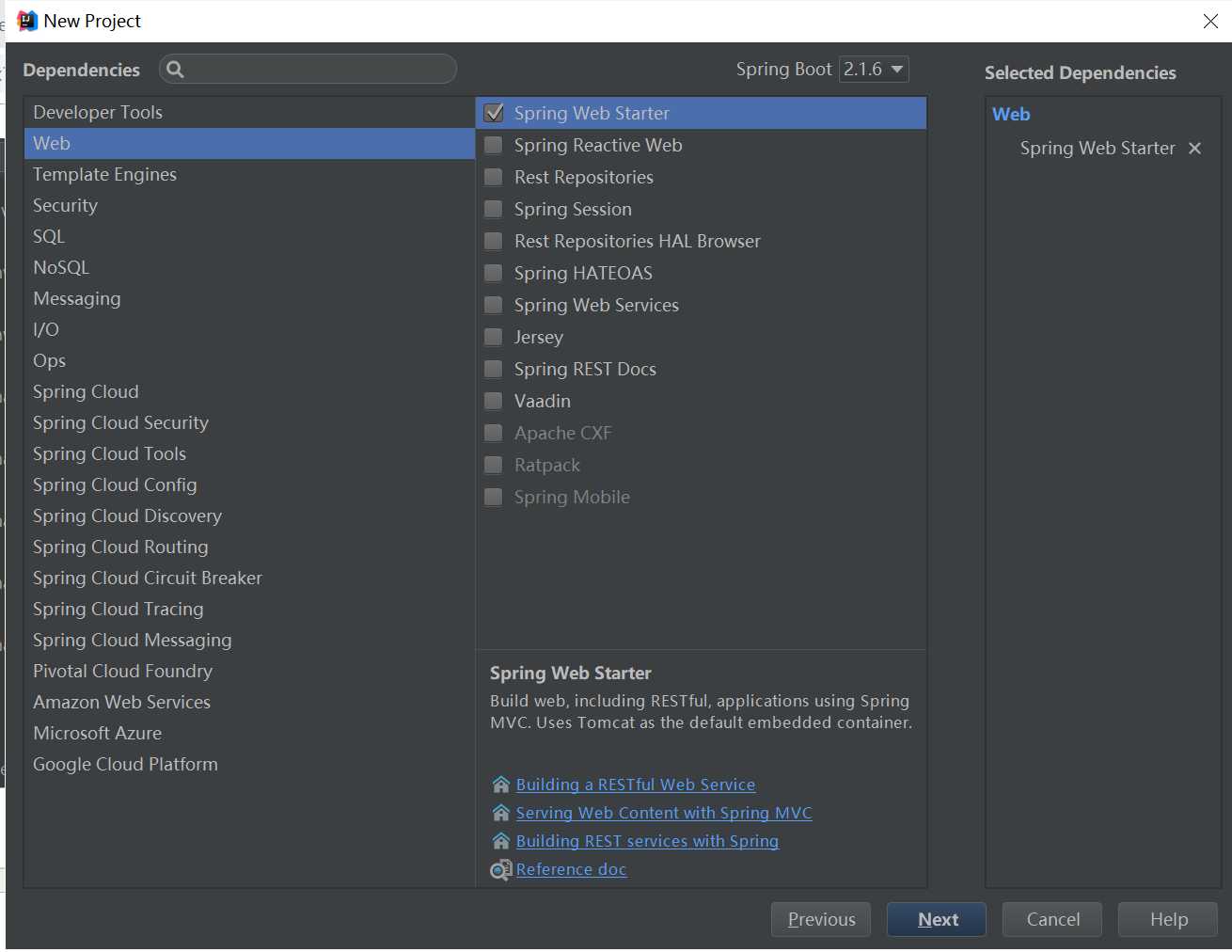This screenshot has height=952, width=1232.
Task: Select Pivotal Cloud Foundry category
Action: pyautogui.click(x=249, y=671)
